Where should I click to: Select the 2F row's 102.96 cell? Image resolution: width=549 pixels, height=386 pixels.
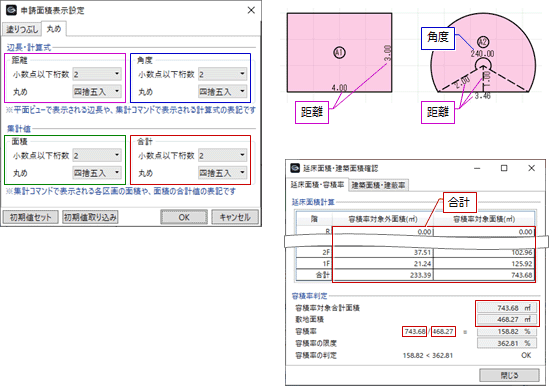coord(484,253)
